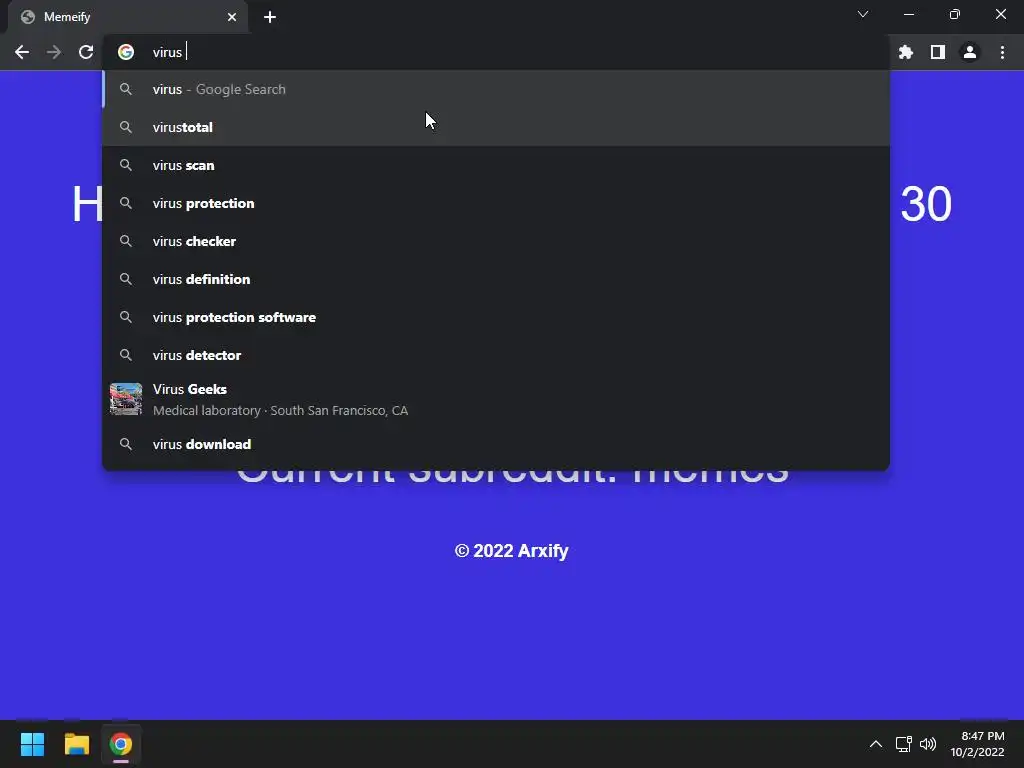Open Chrome's three-dot menu
This screenshot has width=1024, height=768.
[1002, 52]
